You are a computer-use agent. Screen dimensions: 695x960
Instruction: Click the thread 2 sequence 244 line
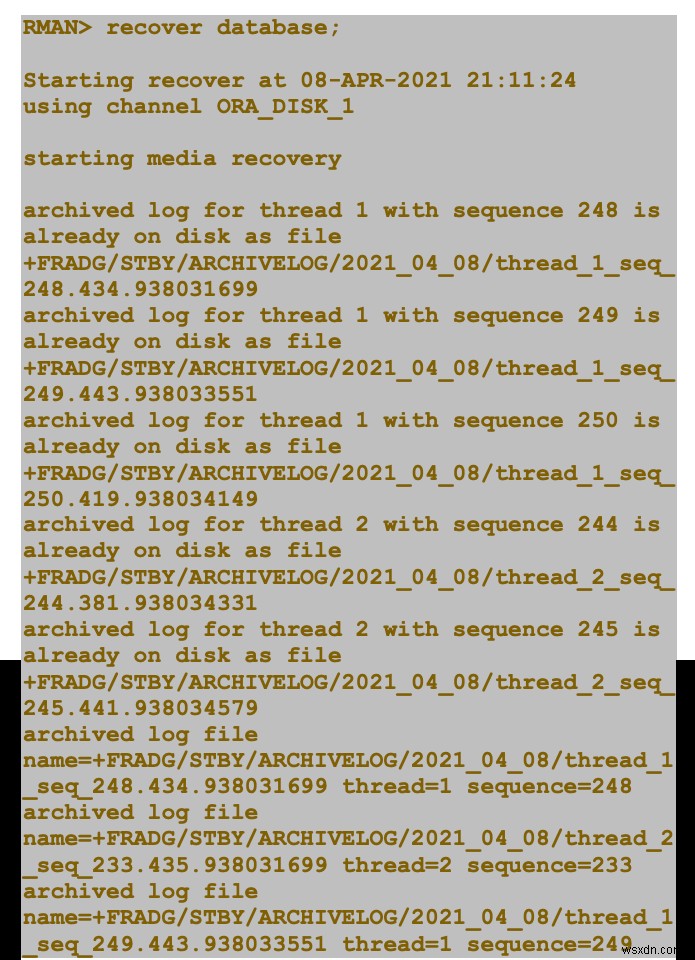(x=341, y=525)
